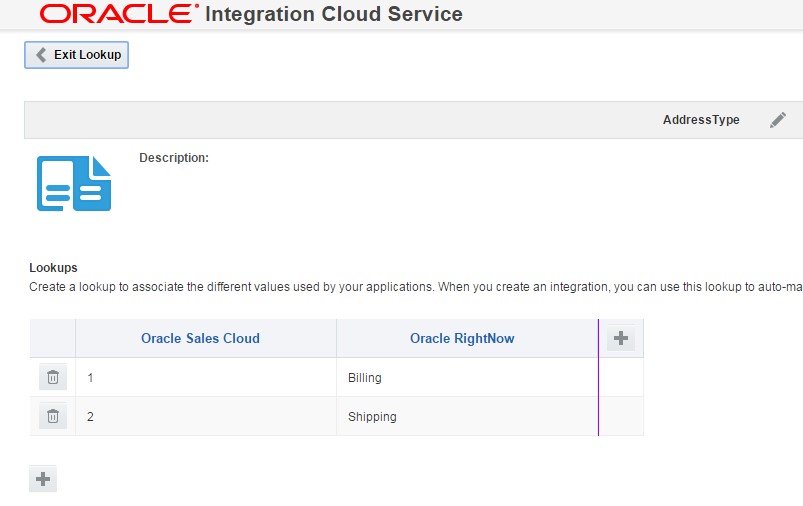Click the blue lookup document icon

[74, 183]
